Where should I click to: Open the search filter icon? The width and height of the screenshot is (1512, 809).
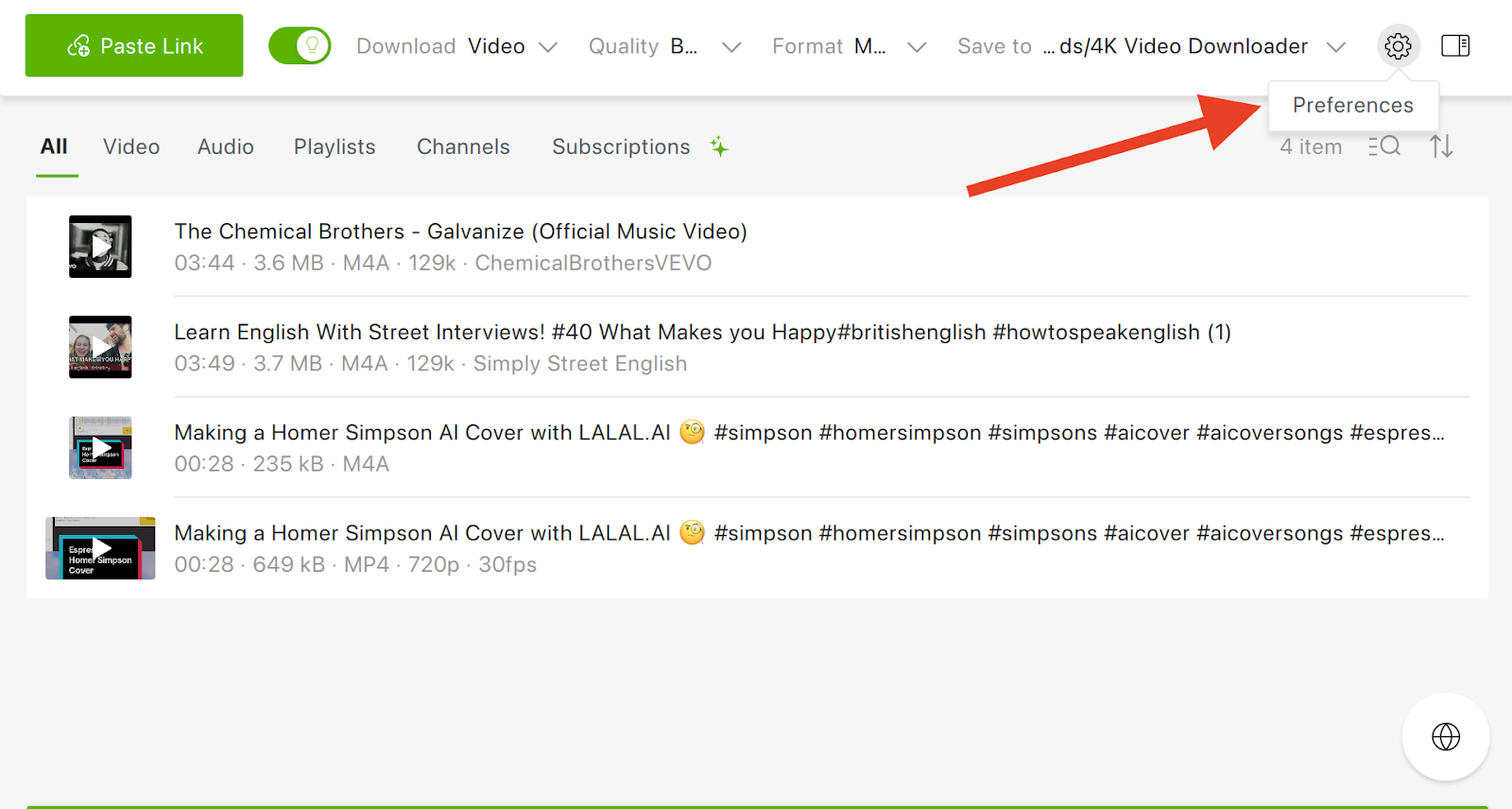coord(1384,146)
